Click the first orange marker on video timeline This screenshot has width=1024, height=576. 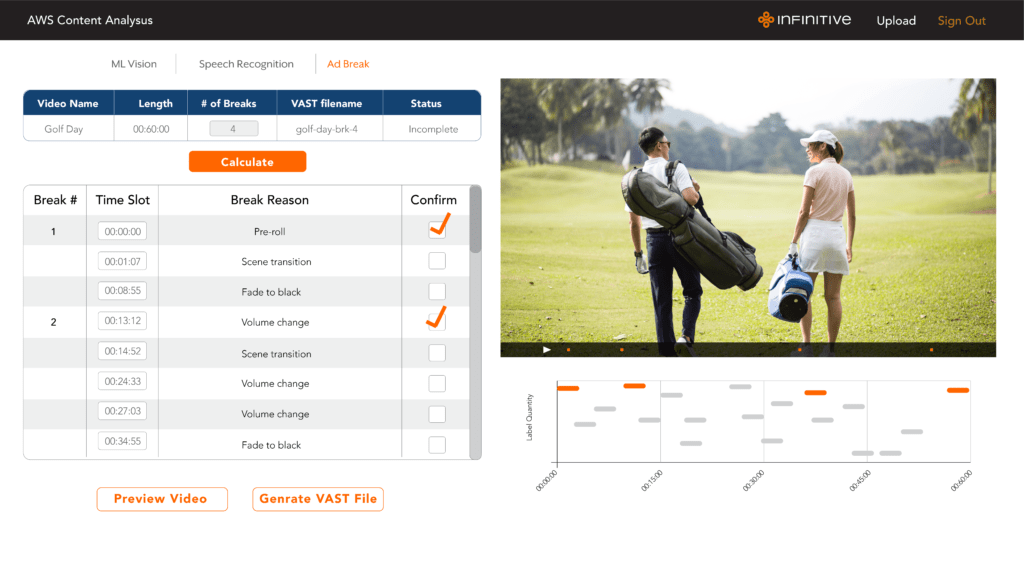pos(568,350)
